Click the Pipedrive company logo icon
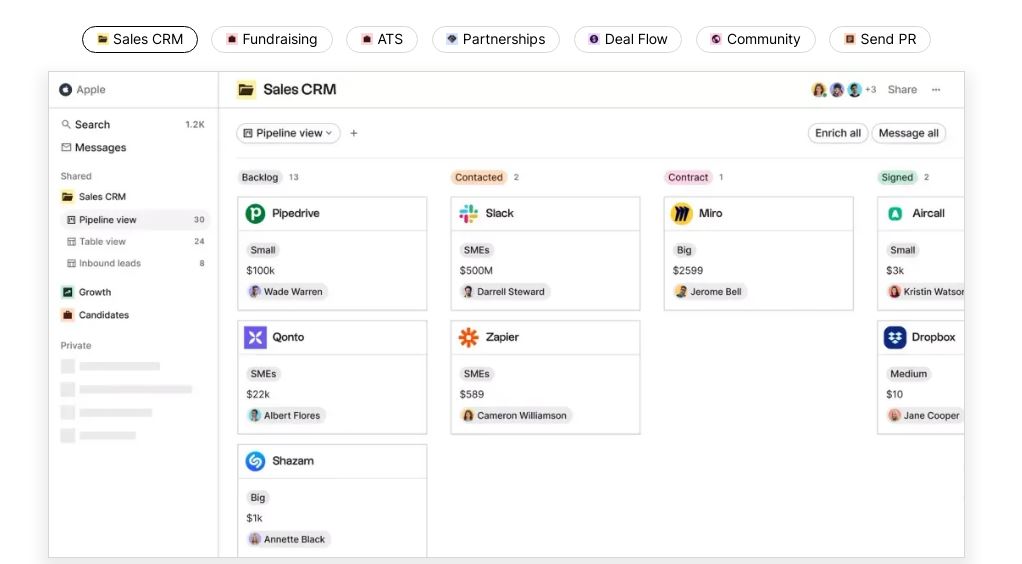 pyautogui.click(x=256, y=213)
